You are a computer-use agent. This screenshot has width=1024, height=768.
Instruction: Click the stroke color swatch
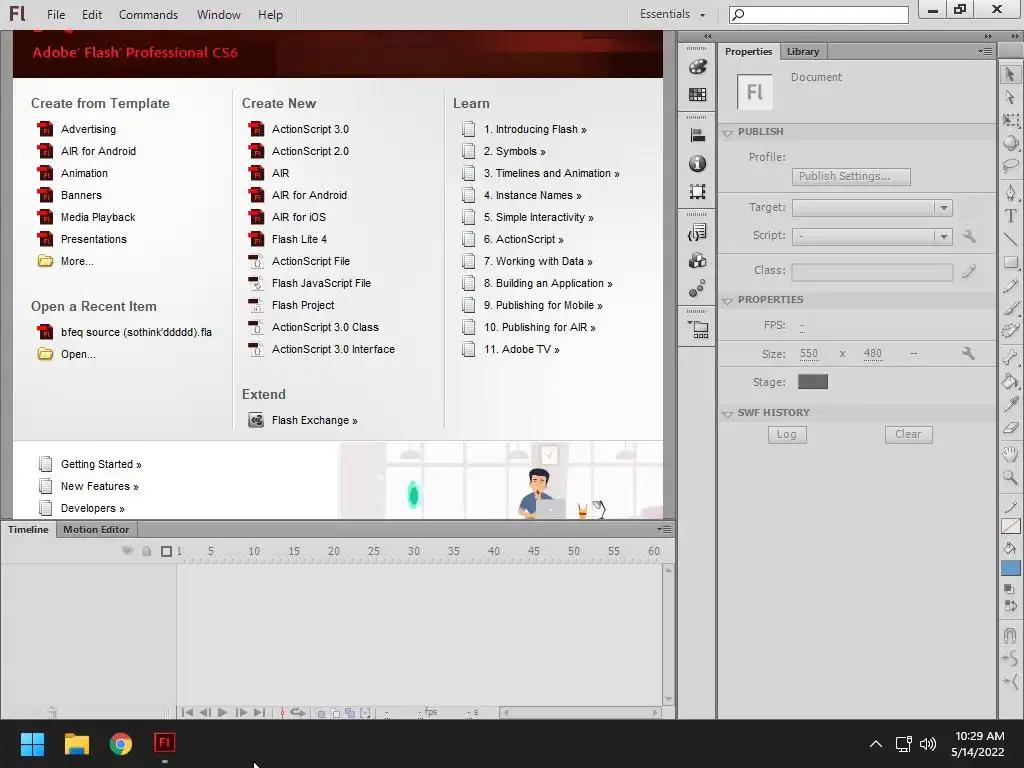[1010, 526]
